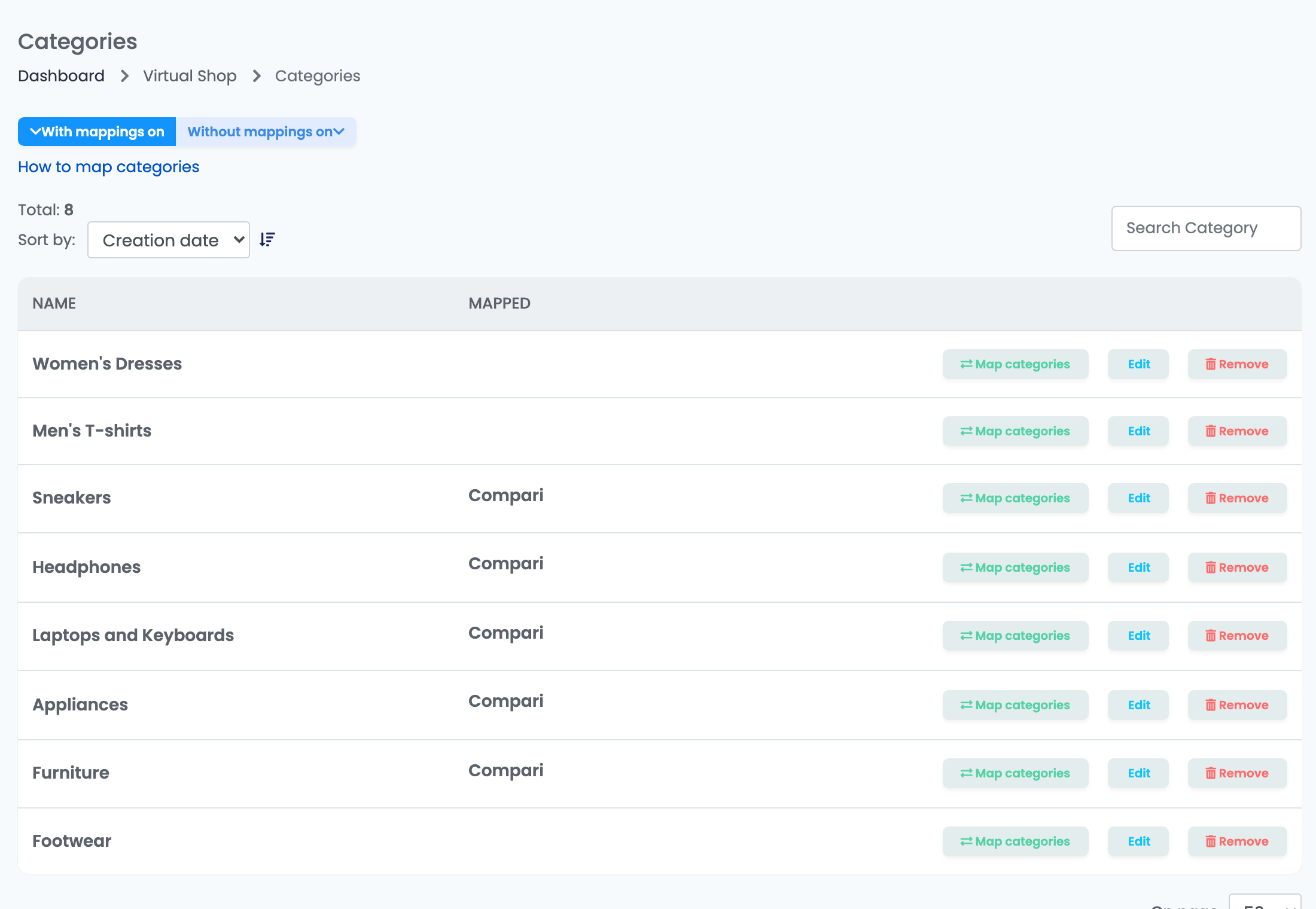Viewport: 1316px width, 909px height.
Task: Expand the With mappings on dropdown
Action: tap(97, 132)
